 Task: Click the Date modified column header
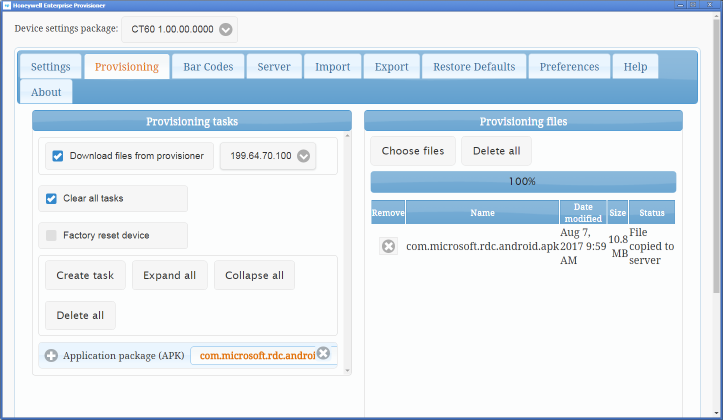pos(583,213)
